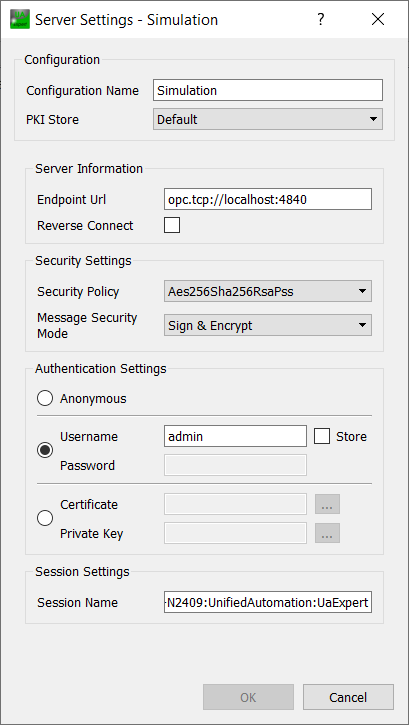The width and height of the screenshot is (409, 725).
Task: Click the Endpoint Url label
Action: 71,200
